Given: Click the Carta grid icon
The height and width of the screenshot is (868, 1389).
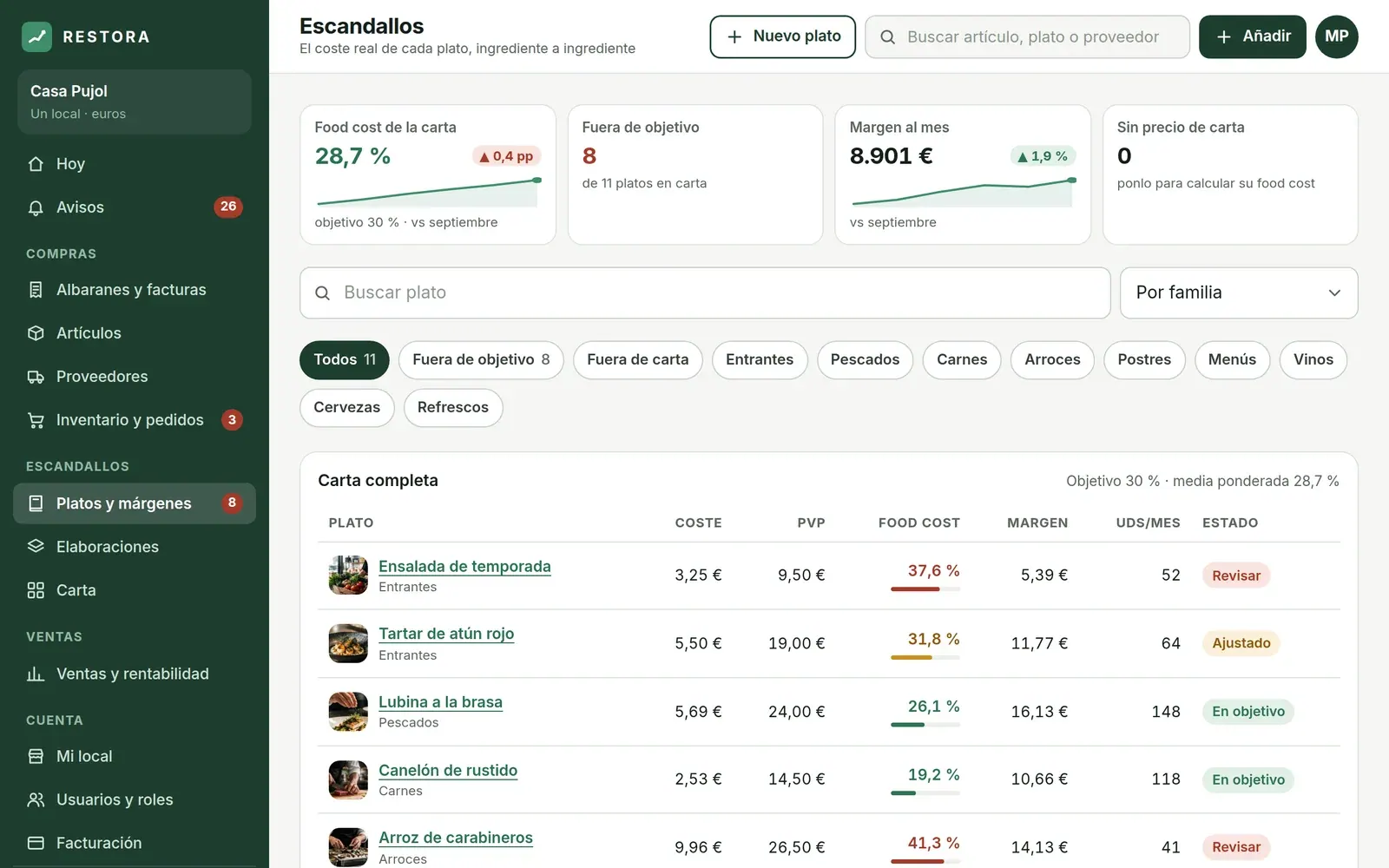Looking at the screenshot, I should pyautogui.click(x=36, y=590).
